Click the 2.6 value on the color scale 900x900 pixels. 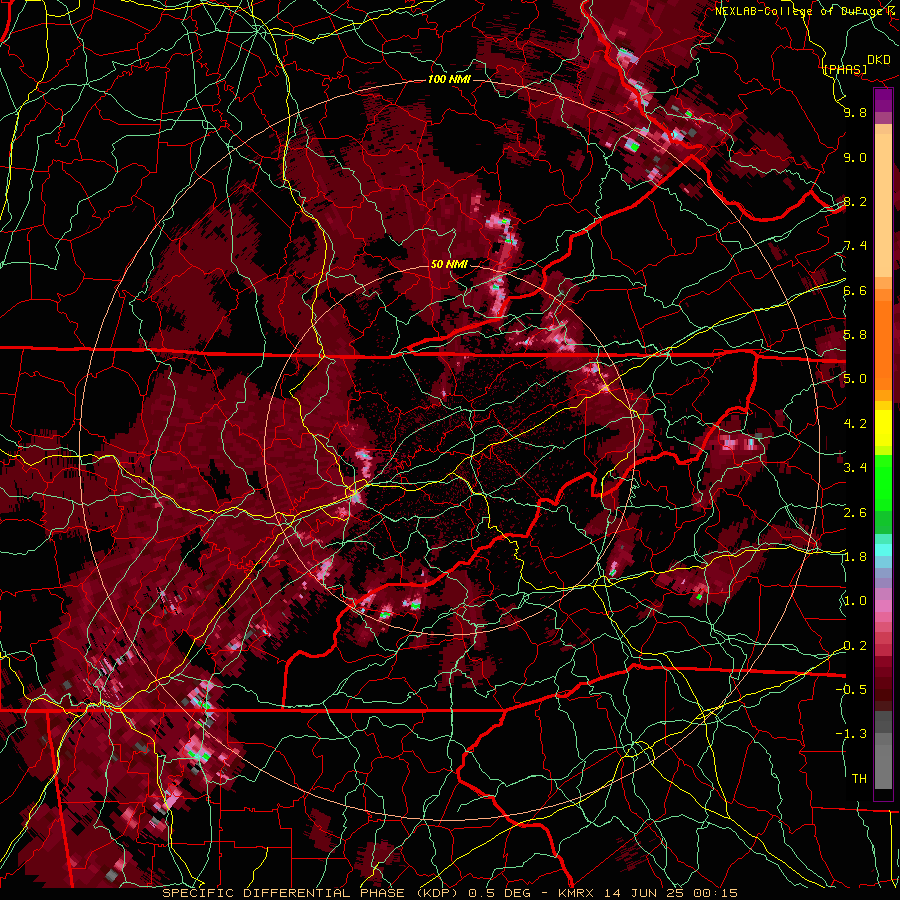tap(855, 513)
